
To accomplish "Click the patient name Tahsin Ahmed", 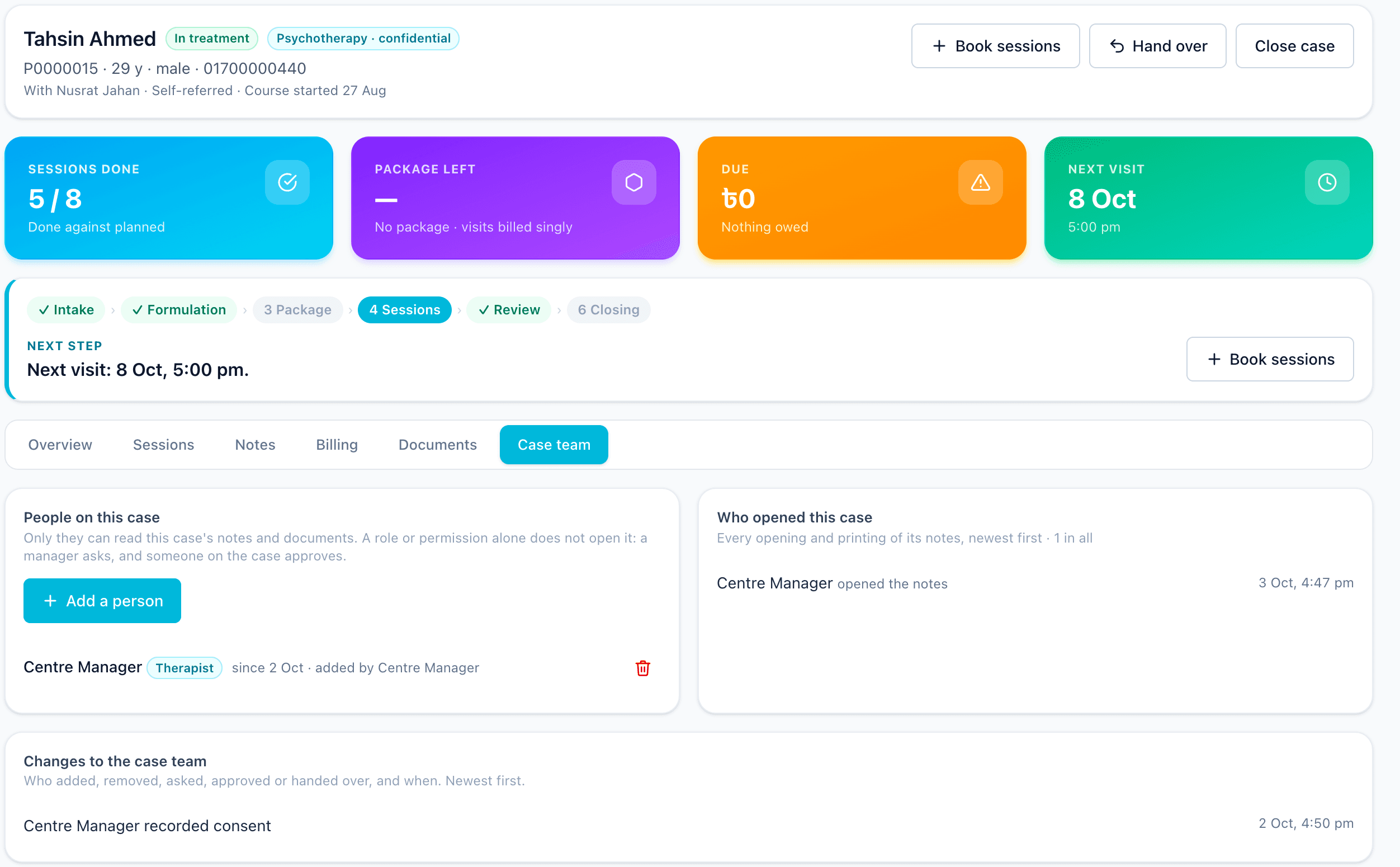I will pos(89,39).
